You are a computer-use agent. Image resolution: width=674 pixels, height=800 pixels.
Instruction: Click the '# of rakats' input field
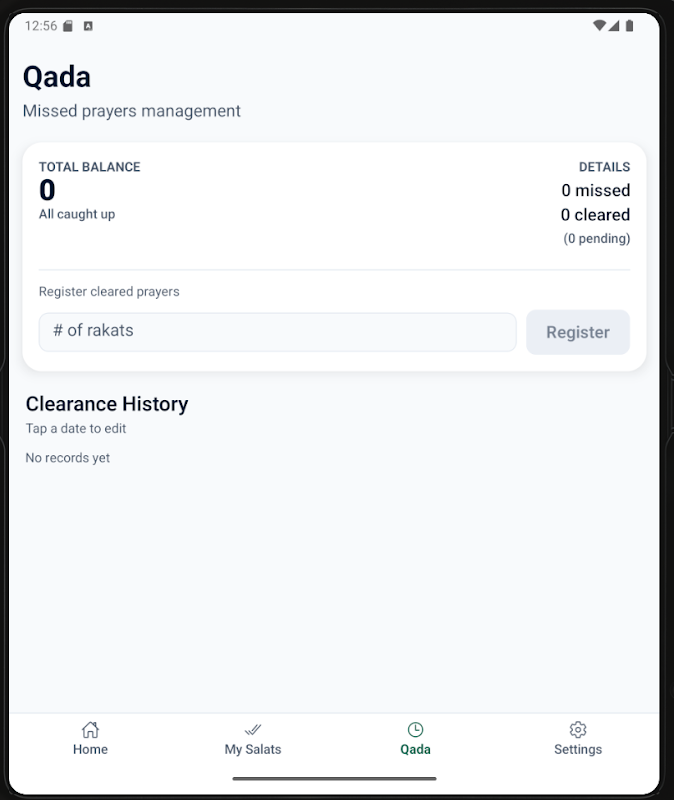click(277, 331)
